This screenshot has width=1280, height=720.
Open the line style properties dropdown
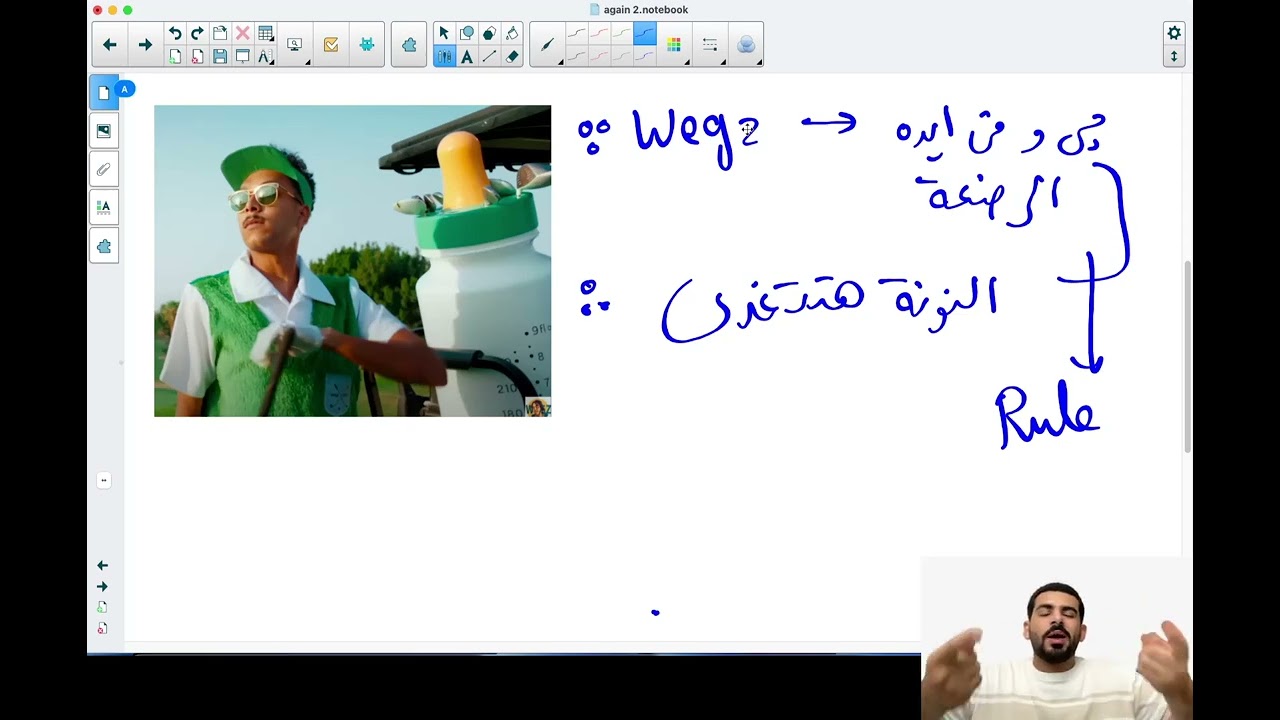pyautogui.click(x=710, y=44)
